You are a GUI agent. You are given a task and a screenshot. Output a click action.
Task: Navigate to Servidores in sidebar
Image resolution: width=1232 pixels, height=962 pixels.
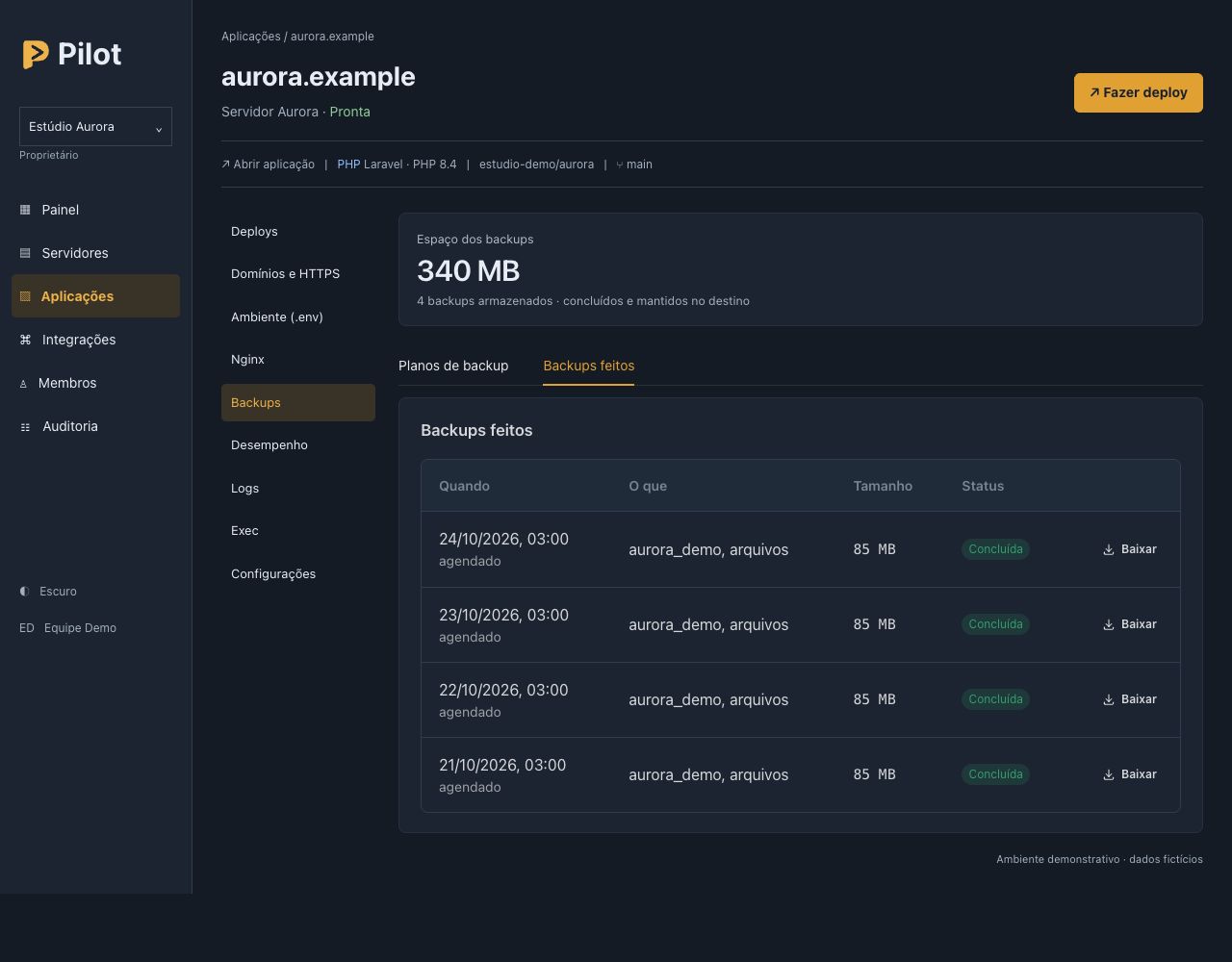click(x=95, y=253)
